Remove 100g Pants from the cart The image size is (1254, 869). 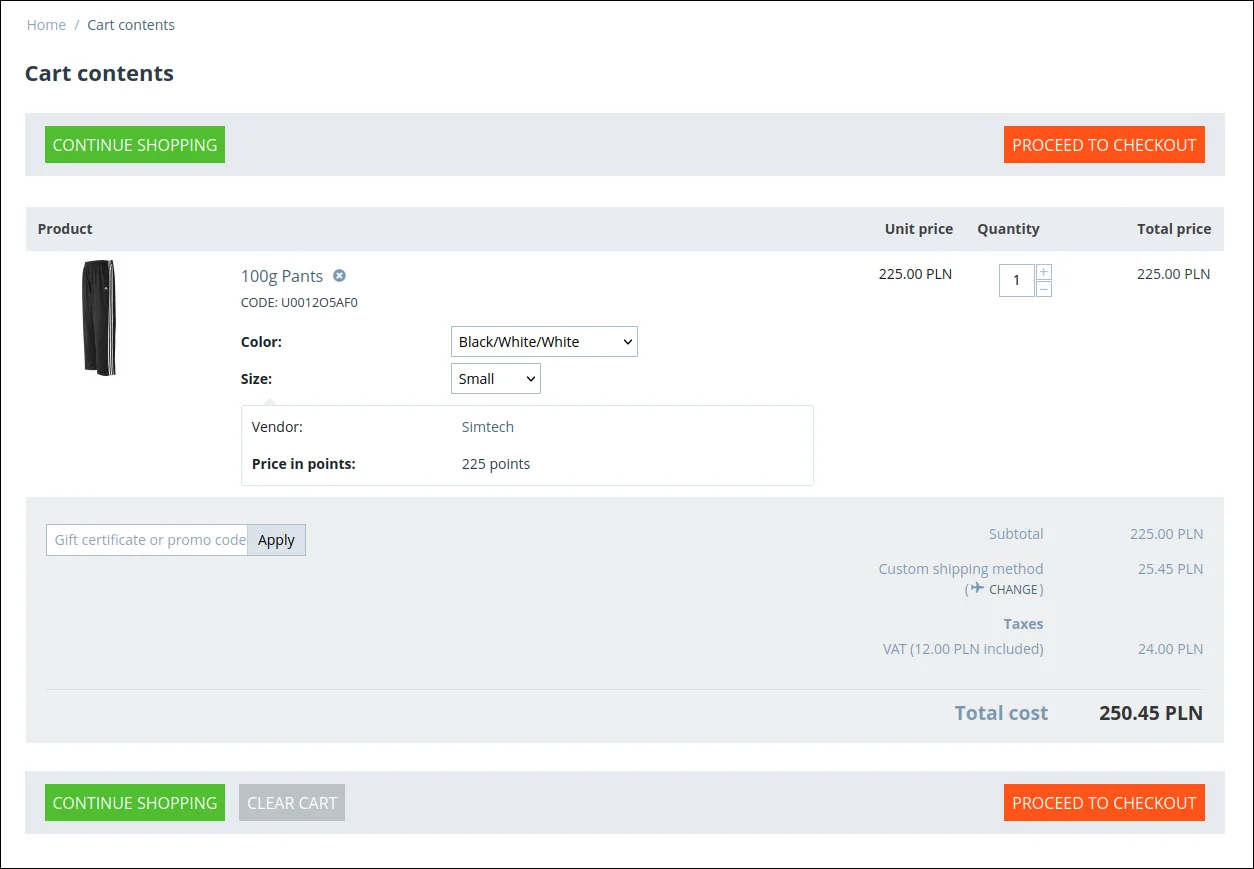(339, 276)
